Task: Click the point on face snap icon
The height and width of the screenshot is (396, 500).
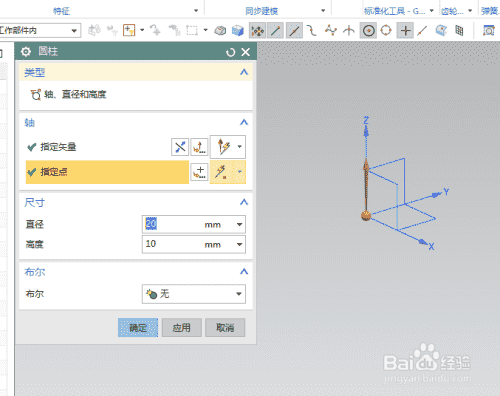Action: coord(441,31)
